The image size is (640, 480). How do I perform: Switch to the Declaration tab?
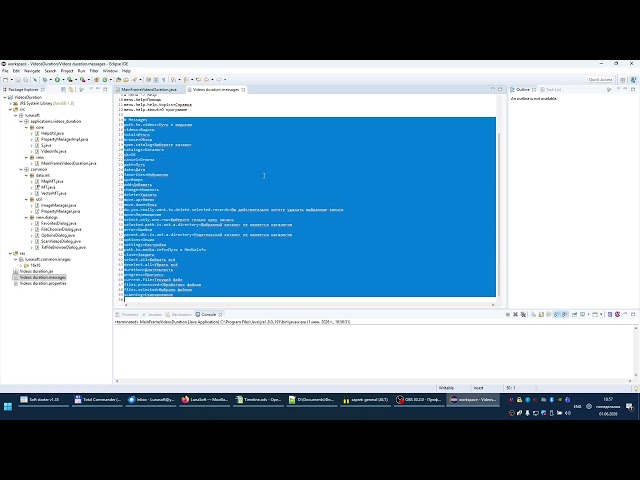[x=181, y=314]
